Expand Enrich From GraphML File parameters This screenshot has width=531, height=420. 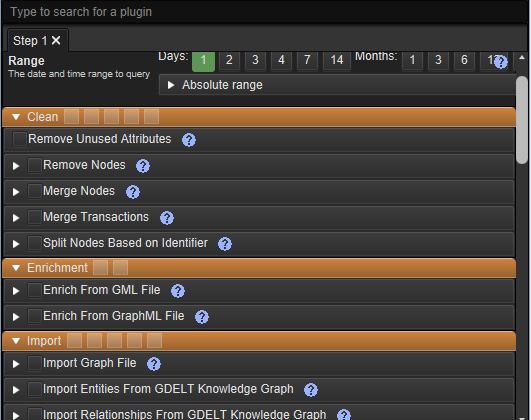pyautogui.click(x=16, y=317)
